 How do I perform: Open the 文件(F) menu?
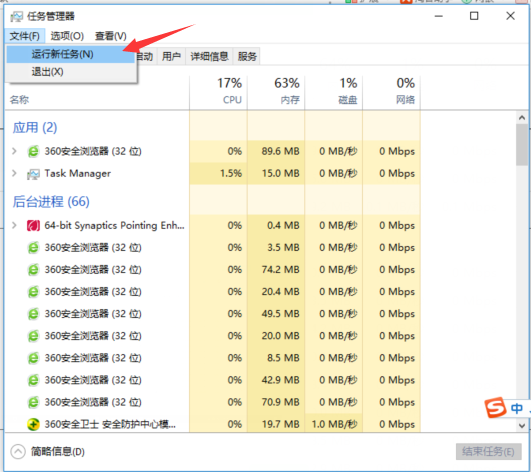(x=24, y=36)
